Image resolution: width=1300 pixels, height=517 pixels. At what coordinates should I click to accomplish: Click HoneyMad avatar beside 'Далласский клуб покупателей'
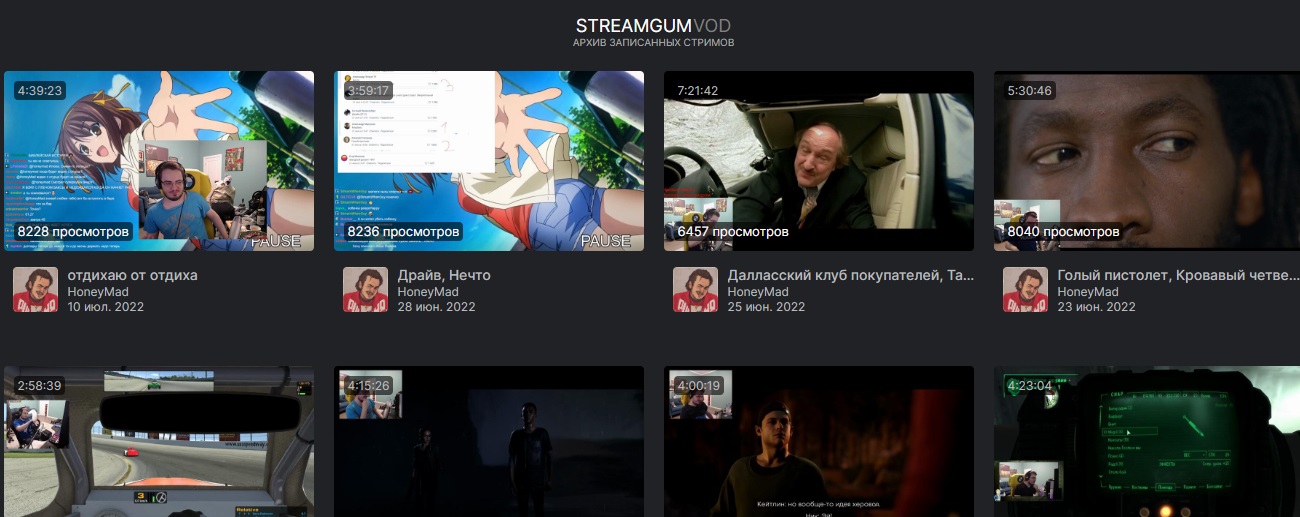695,290
